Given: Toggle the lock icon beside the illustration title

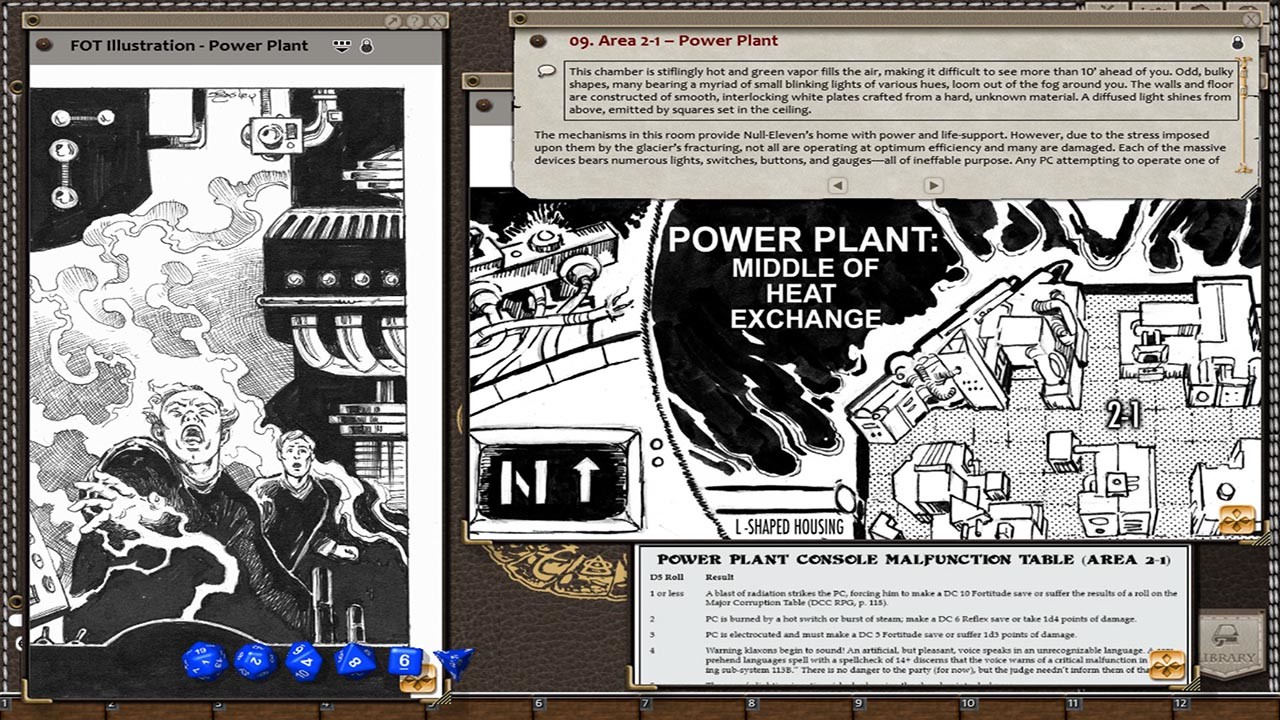Looking at the screenshot, I should [x=366, y=45].
